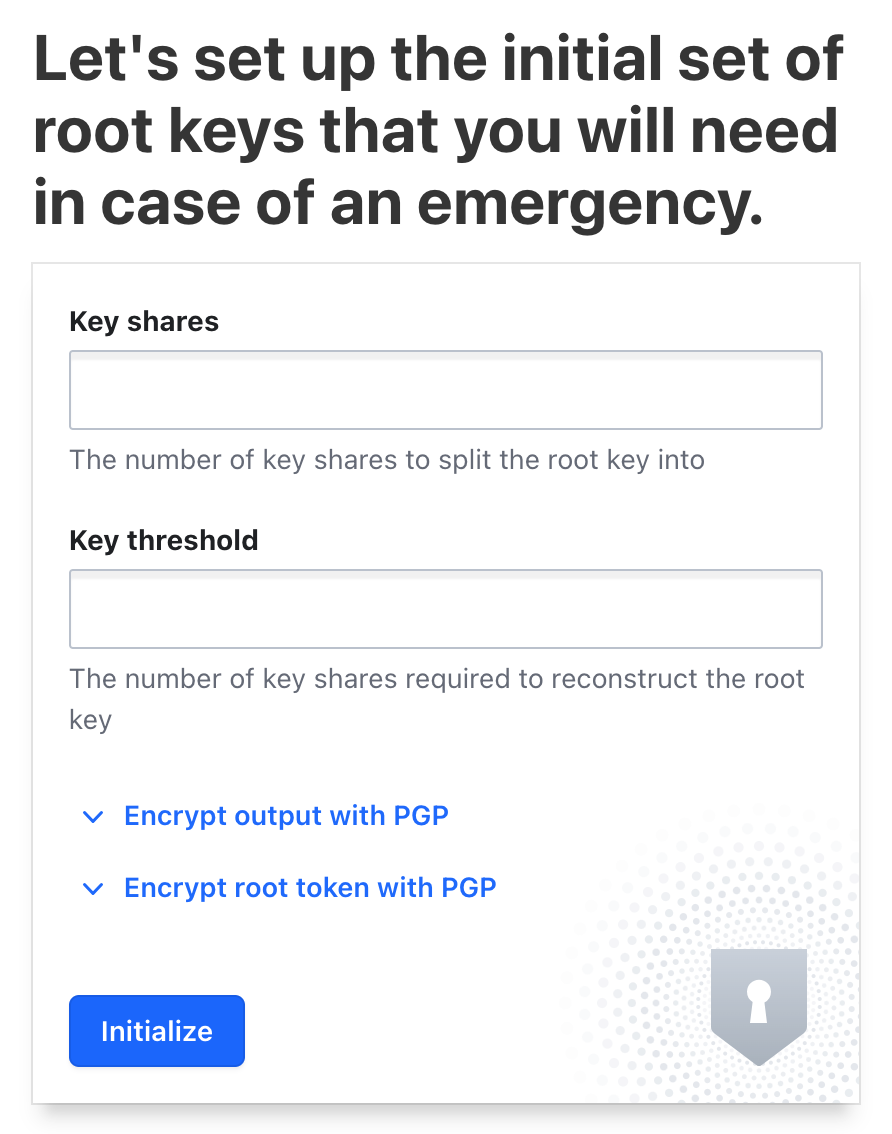
Task: Click the helper text about splitting the root key
Action: click(386, 459)
